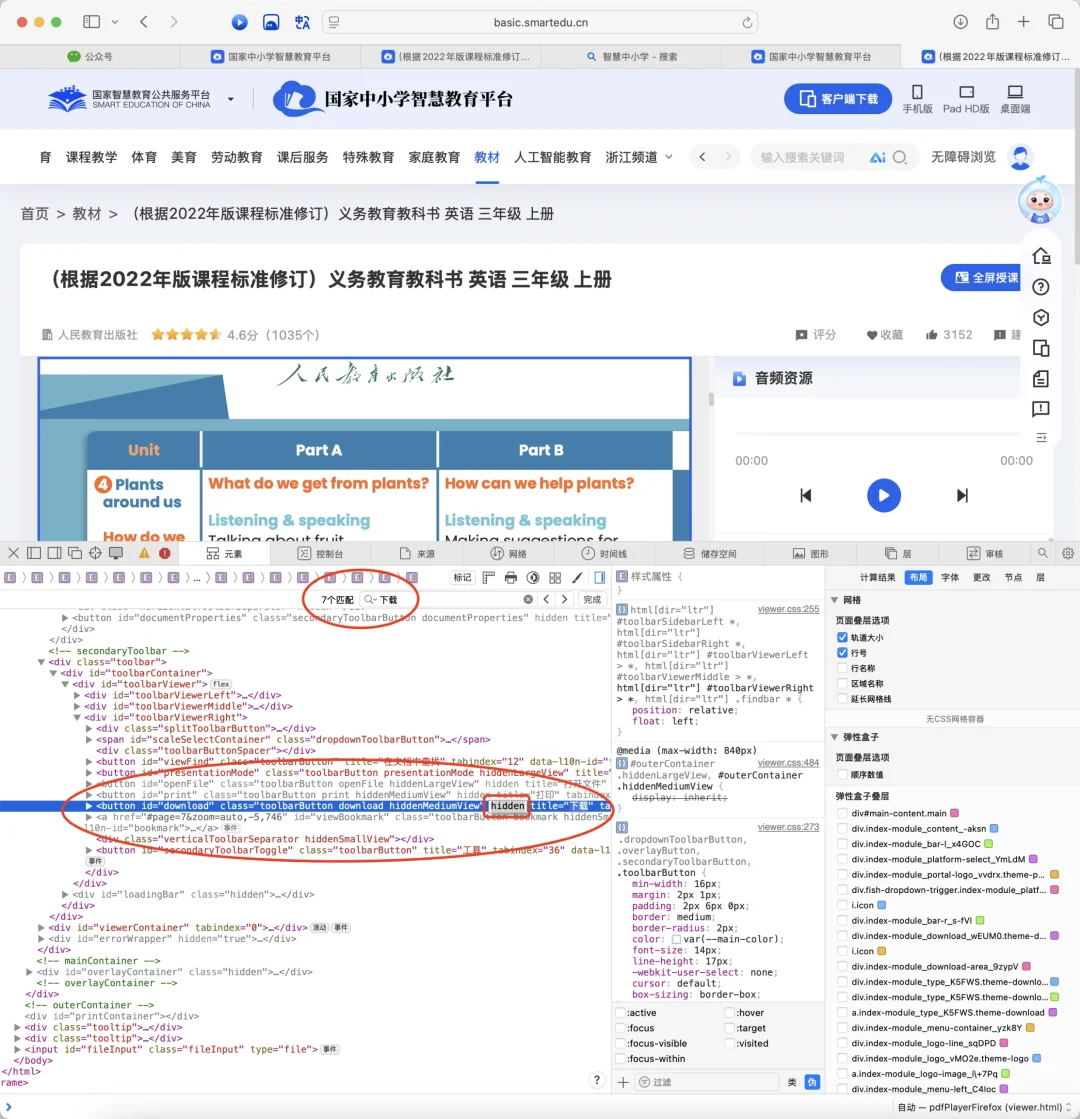This screenshot has height=1119, width=1080.
Task: Play the audio with the blue play button
Action: [x=884, y=495]
